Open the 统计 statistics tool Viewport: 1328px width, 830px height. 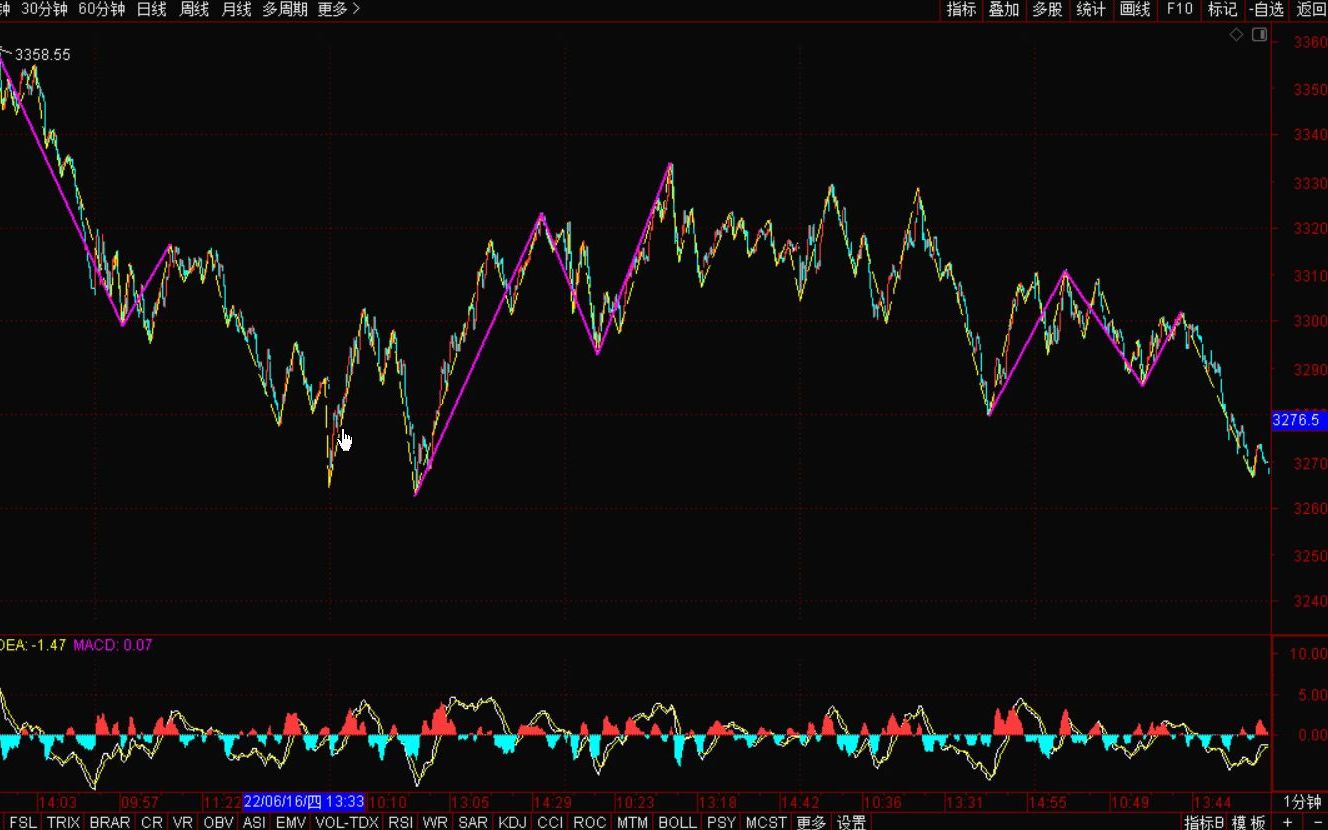pos(1091,9)
